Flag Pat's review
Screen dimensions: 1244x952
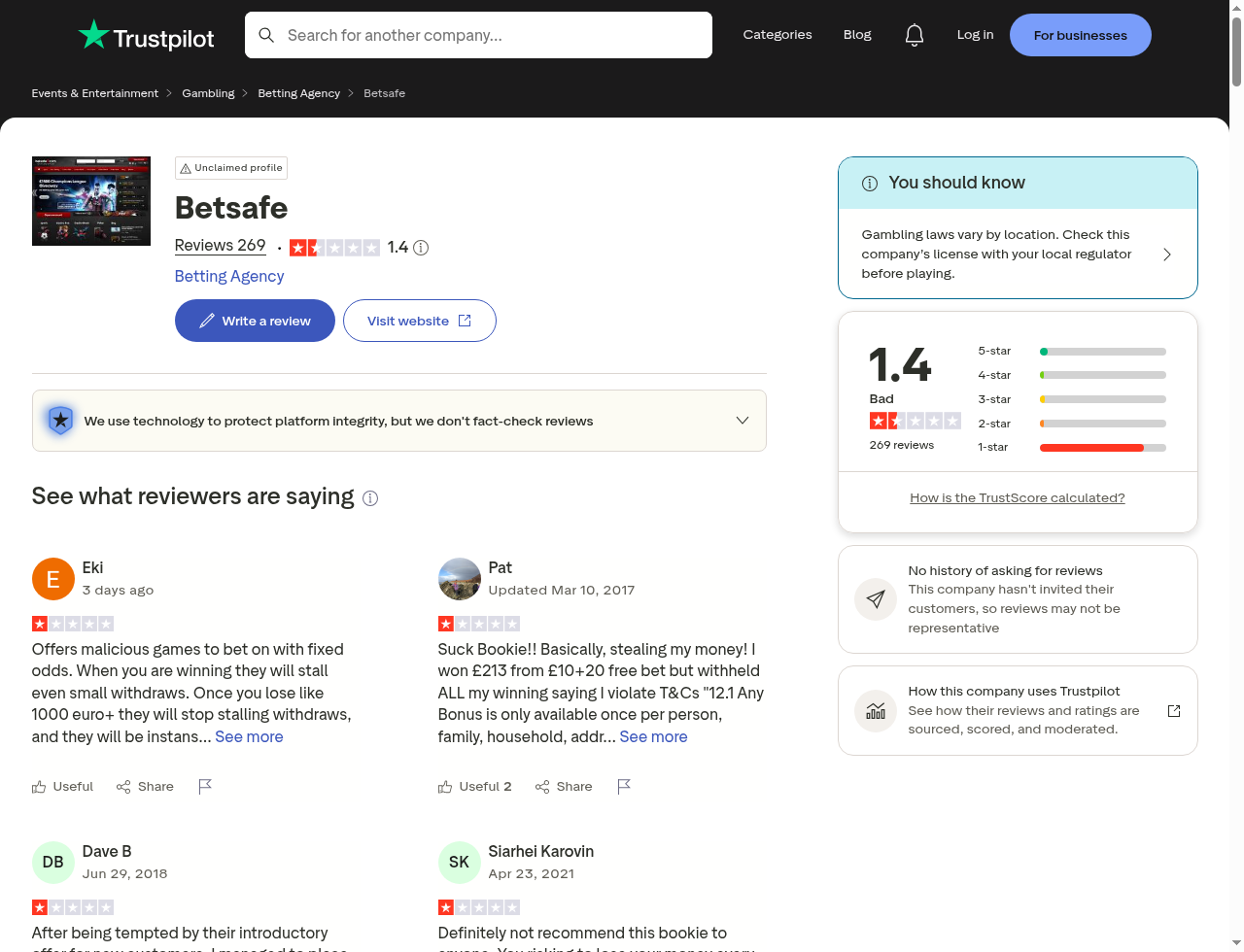pos(624,786)
